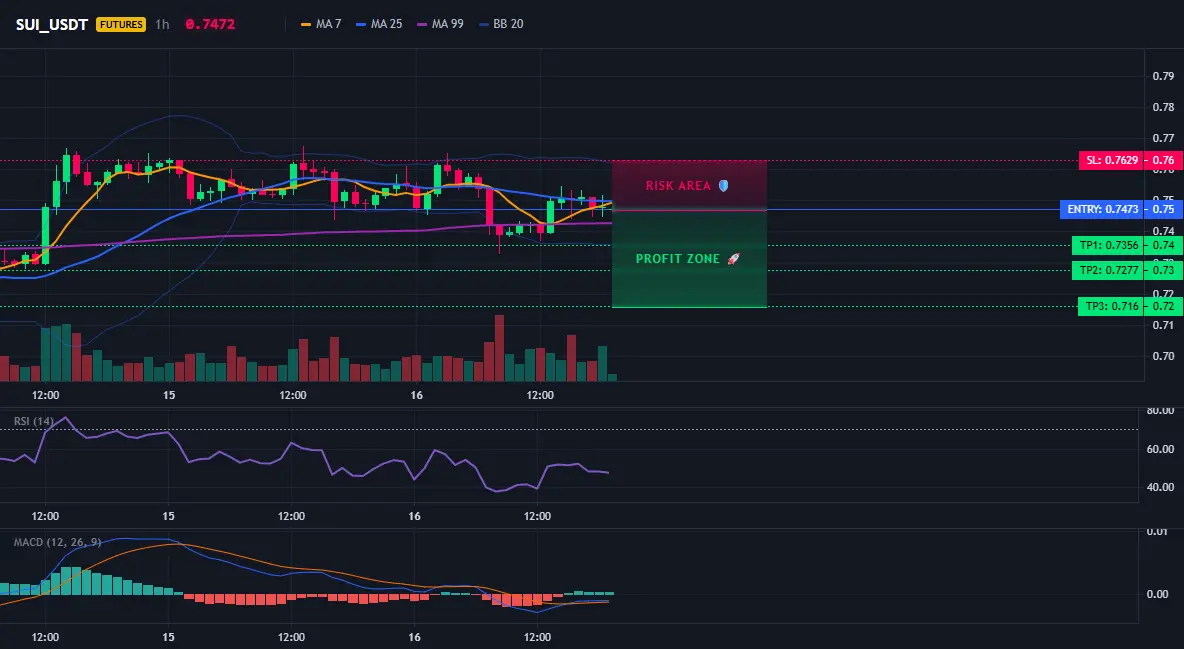Click the TP2: 0.7277 price label
Image resolution: width=1184 pixels, height=649 pixels.
(1108, 270)
